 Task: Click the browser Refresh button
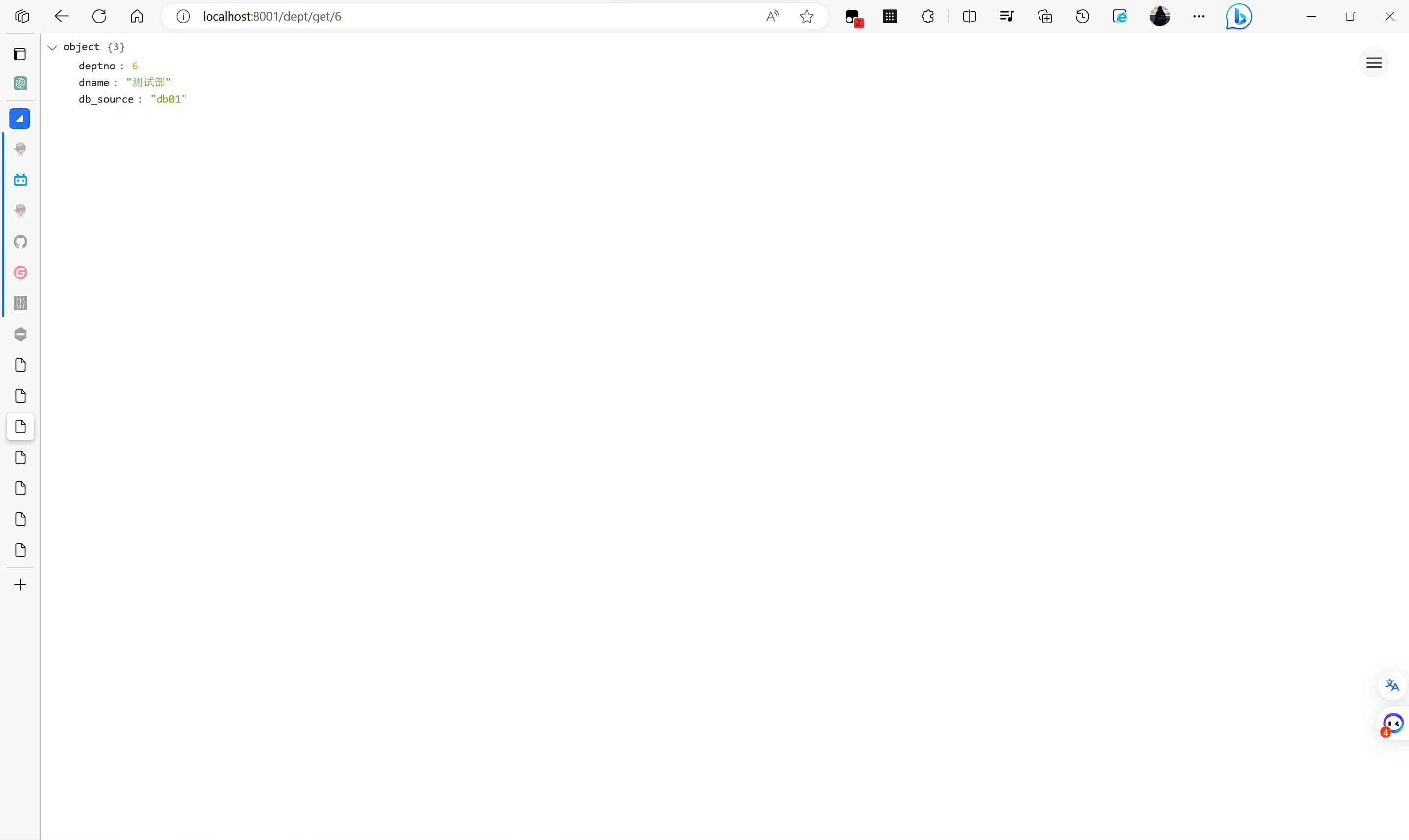[99, 17]
